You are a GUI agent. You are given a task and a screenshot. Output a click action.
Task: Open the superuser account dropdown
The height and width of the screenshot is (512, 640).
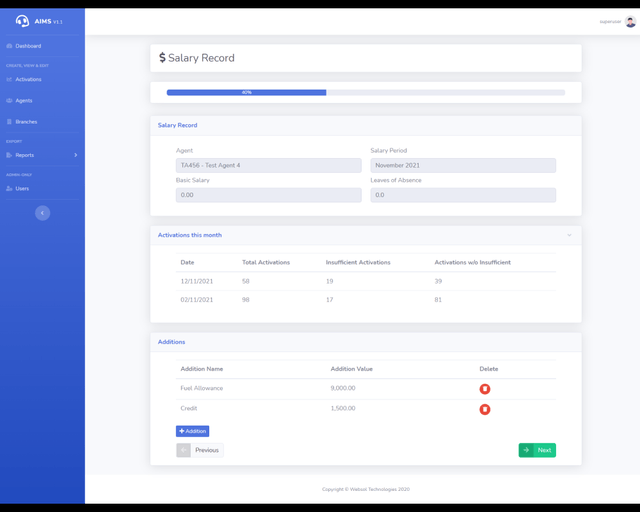coord(610,21)
